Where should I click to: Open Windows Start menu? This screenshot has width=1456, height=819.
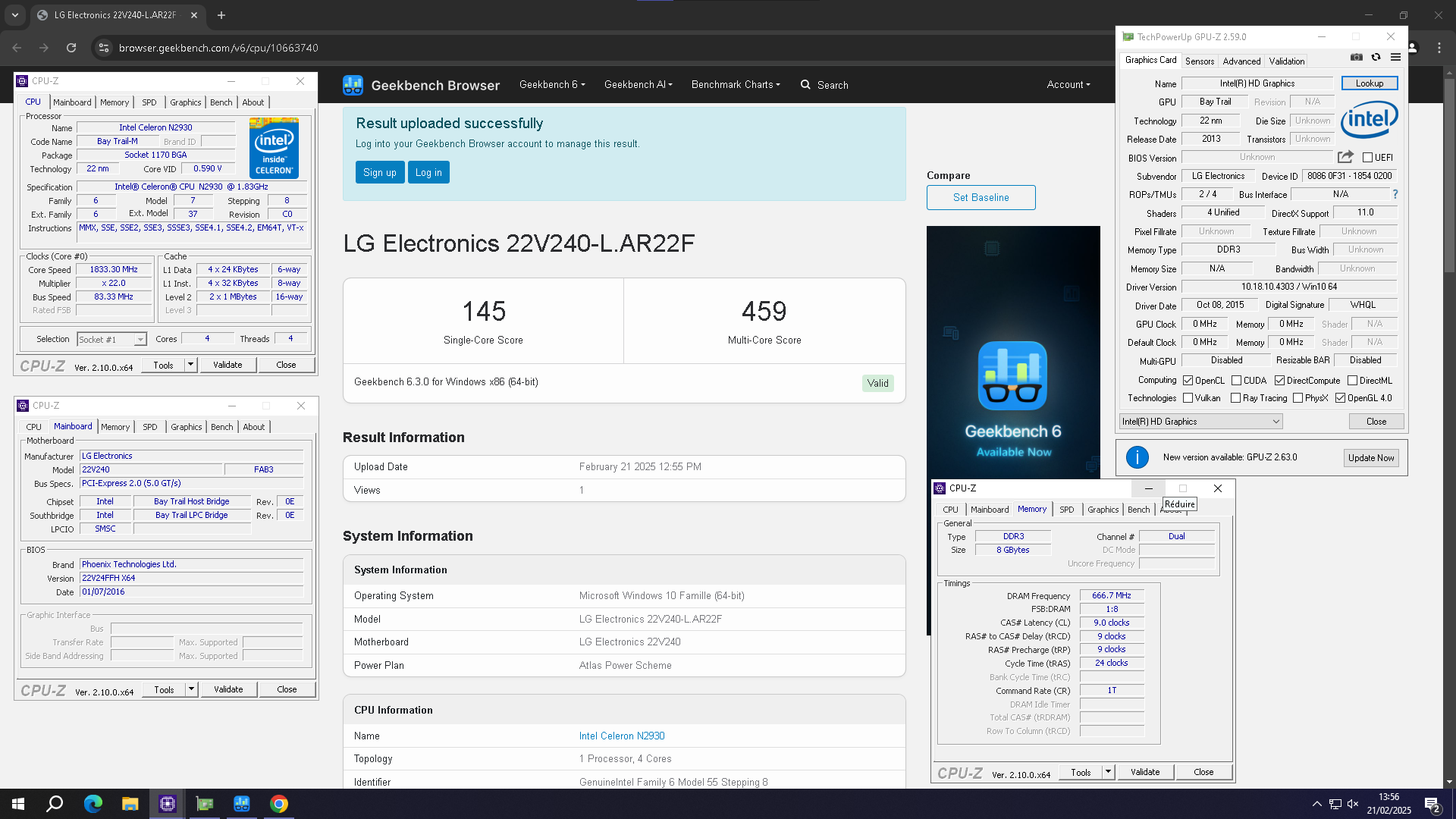(18, 804)
